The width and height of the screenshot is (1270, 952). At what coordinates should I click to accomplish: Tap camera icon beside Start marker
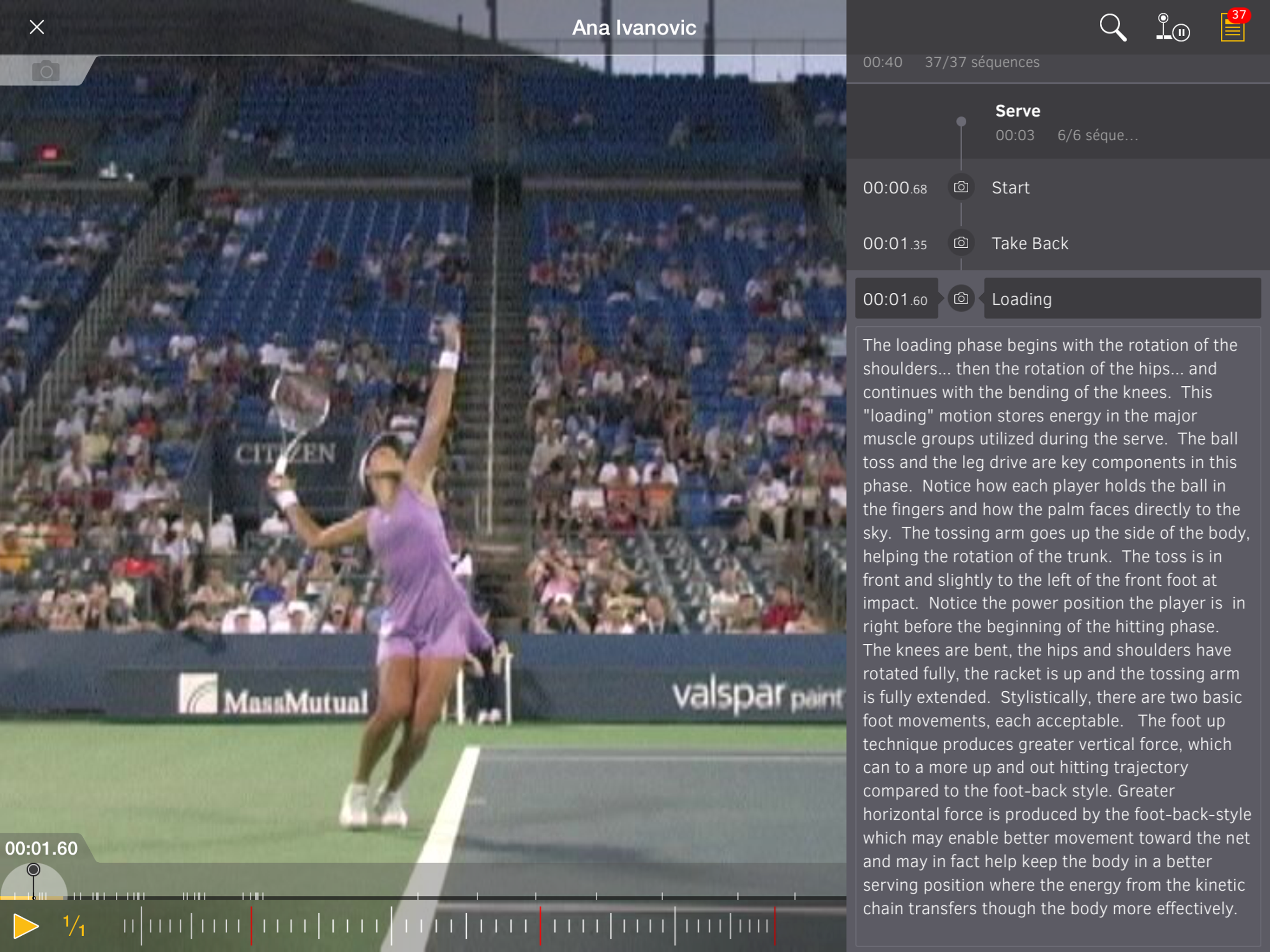click(960, 188)
